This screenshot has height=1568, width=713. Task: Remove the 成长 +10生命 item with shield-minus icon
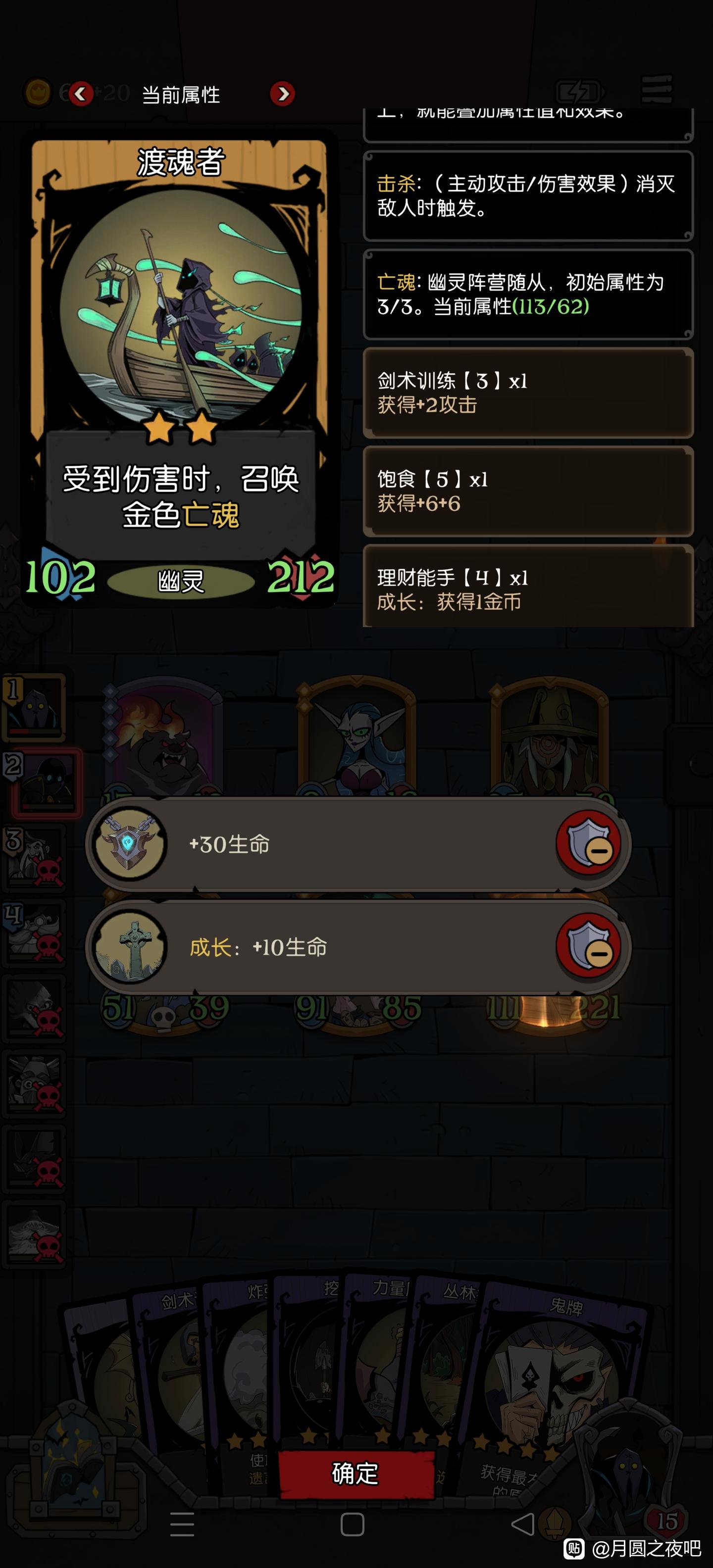pyautogui.click(x=589, y=946)
